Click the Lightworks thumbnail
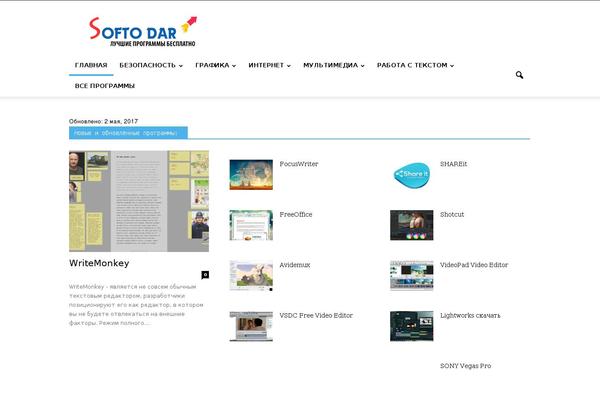 [412, 326]
